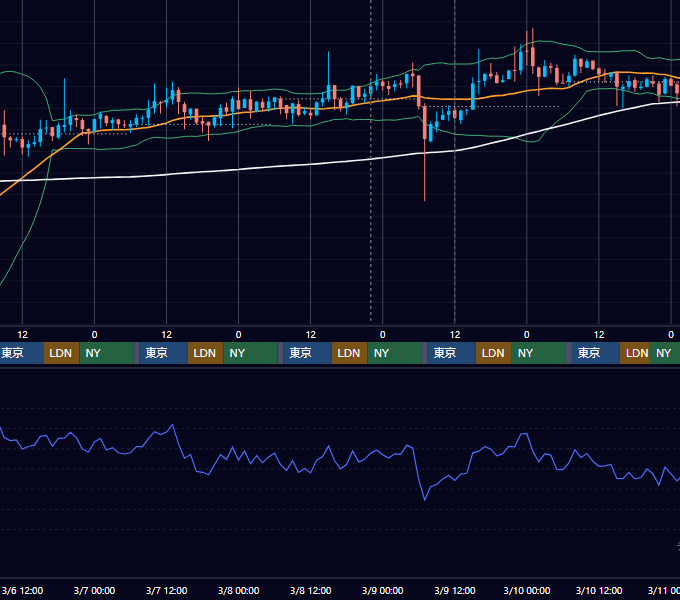Click the 3/7 00:00 date label
The width and height of the screenshot is (680, 600).
pyautogui.click(x=94, y=590)
